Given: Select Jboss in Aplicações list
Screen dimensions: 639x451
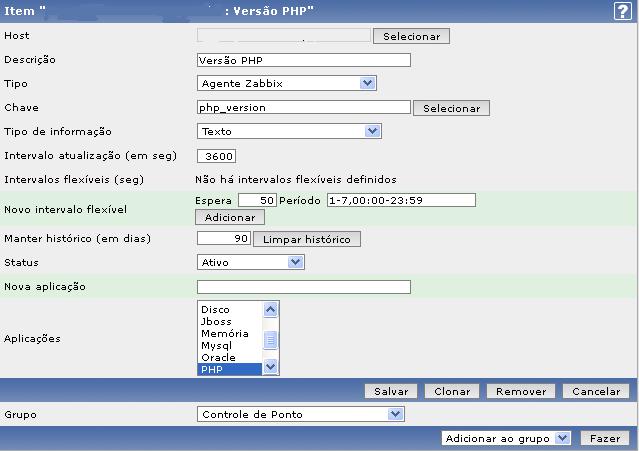Looking at the screenshot, I should click(x=230, y=321).
